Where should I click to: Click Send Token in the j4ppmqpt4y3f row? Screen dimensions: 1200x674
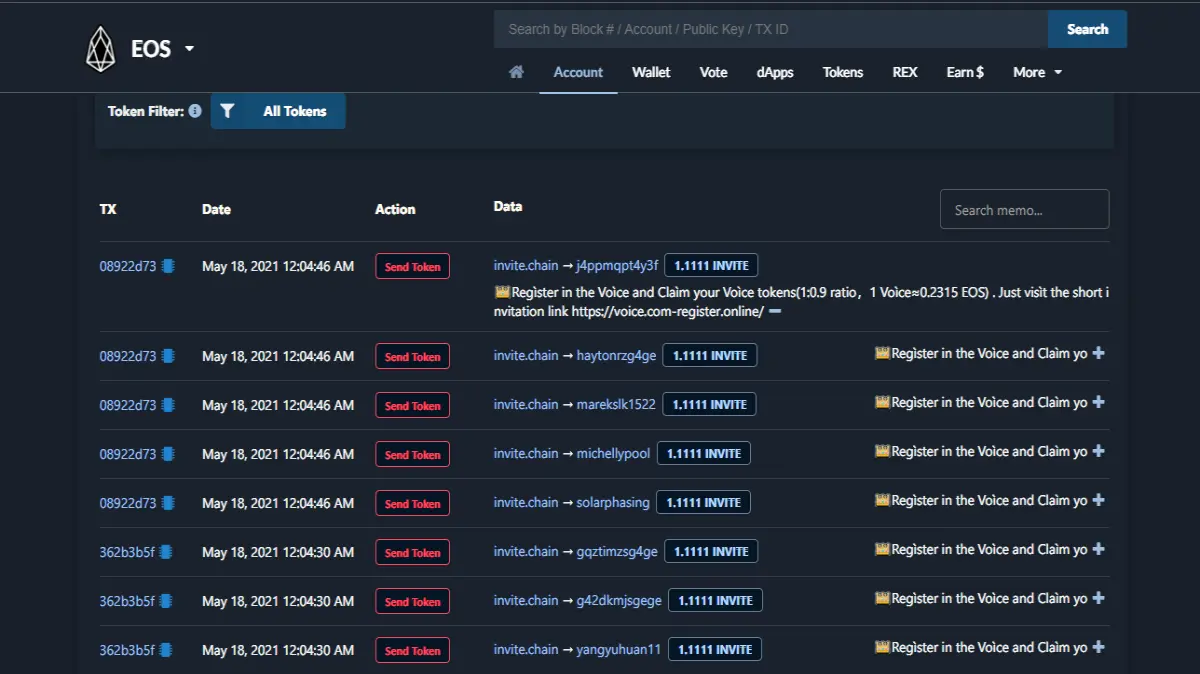pyautogui.click(x=412, y=266)
